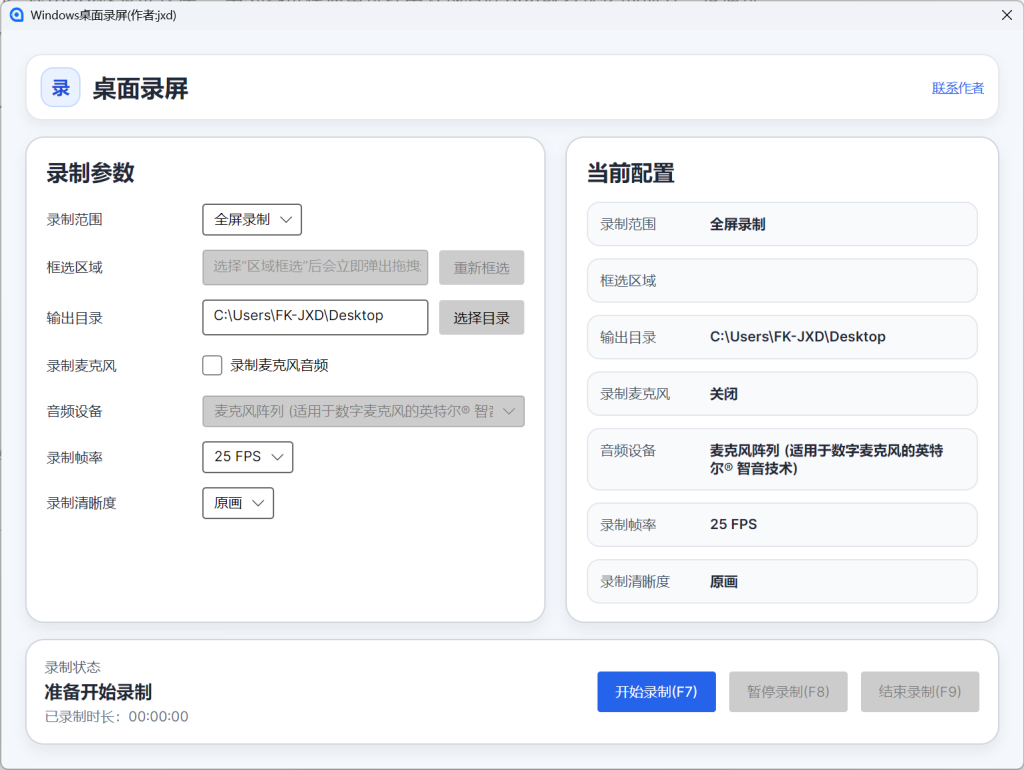Open the 录制清晰度 原画 dropdown
Screen dimensions: 1024x770
pyautogui.click(x=238, y=503)
